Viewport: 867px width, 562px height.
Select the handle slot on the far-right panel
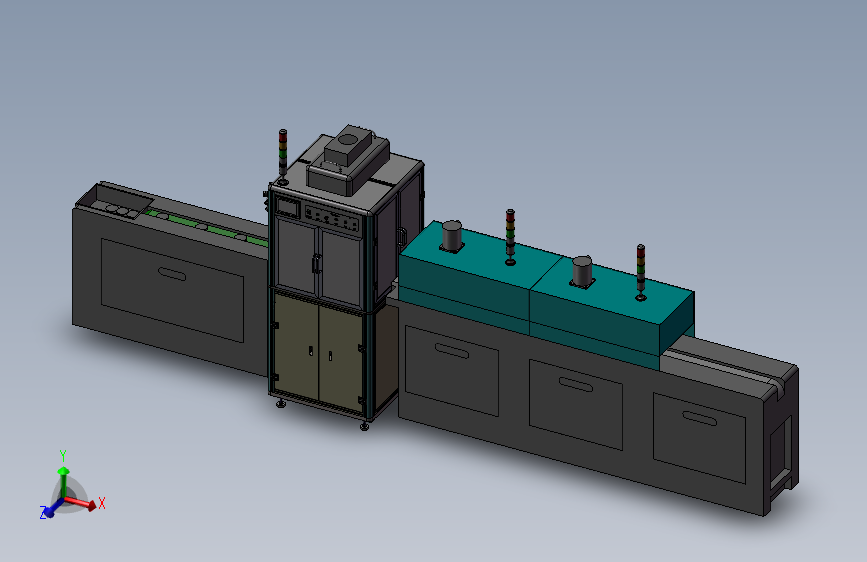(699, 418)
